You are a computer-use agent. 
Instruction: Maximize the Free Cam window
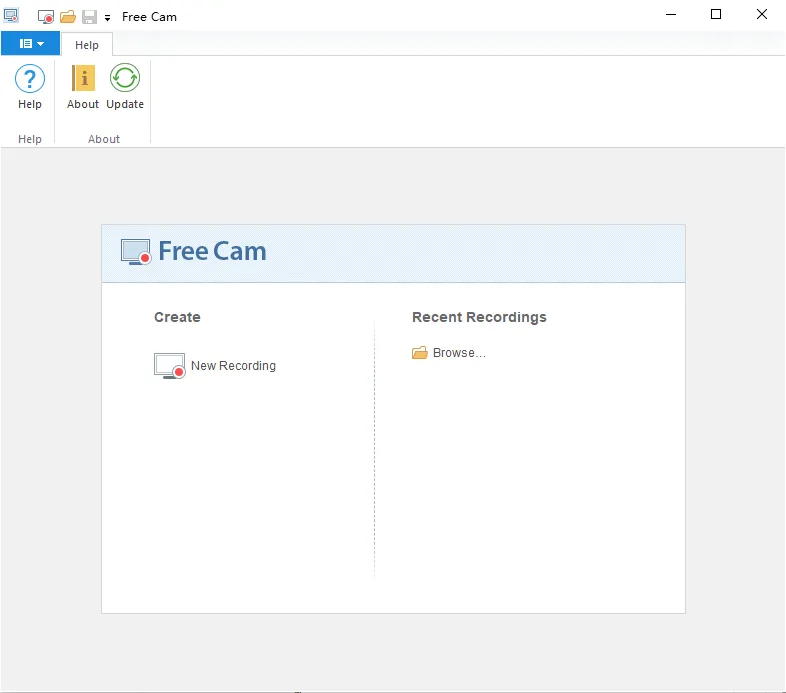click(x=716, y=14)
